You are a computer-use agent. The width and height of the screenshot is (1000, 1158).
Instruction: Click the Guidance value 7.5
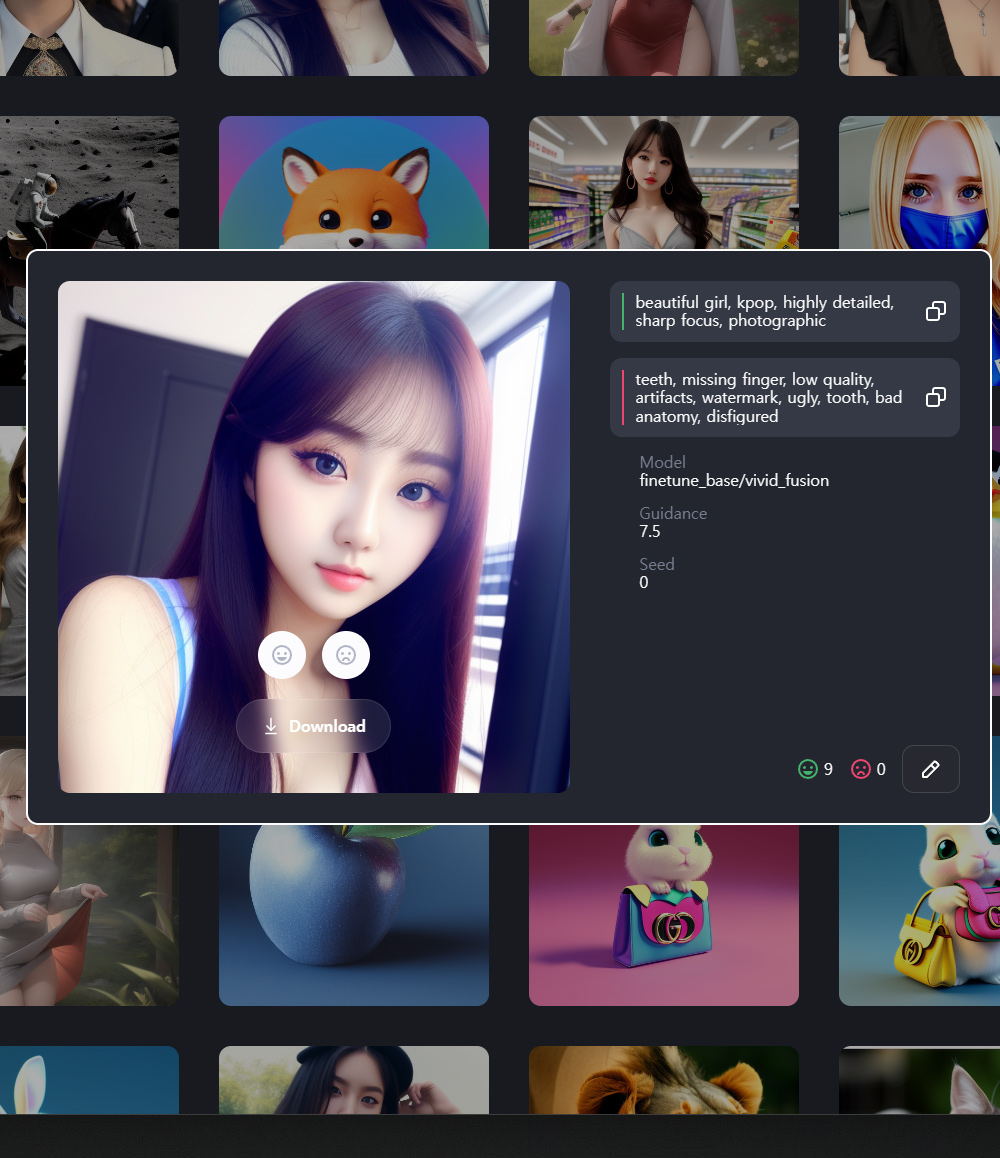(650, 532)
